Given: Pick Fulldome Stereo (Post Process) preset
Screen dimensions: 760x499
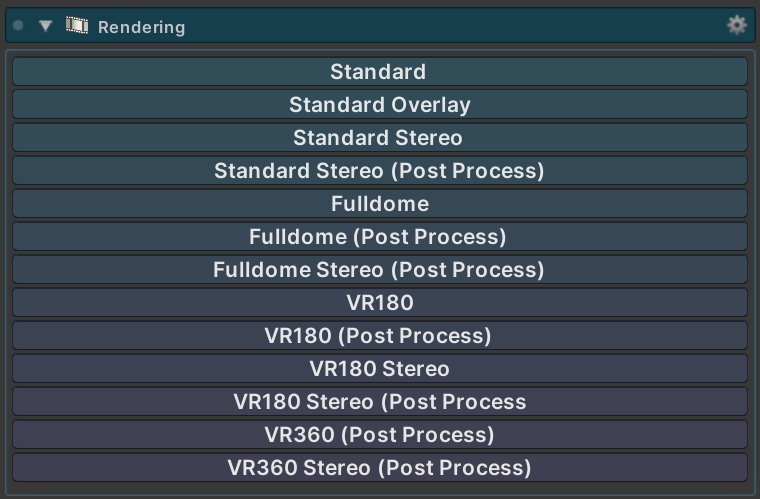Looking at the screenshot, I should click(380, 269).
